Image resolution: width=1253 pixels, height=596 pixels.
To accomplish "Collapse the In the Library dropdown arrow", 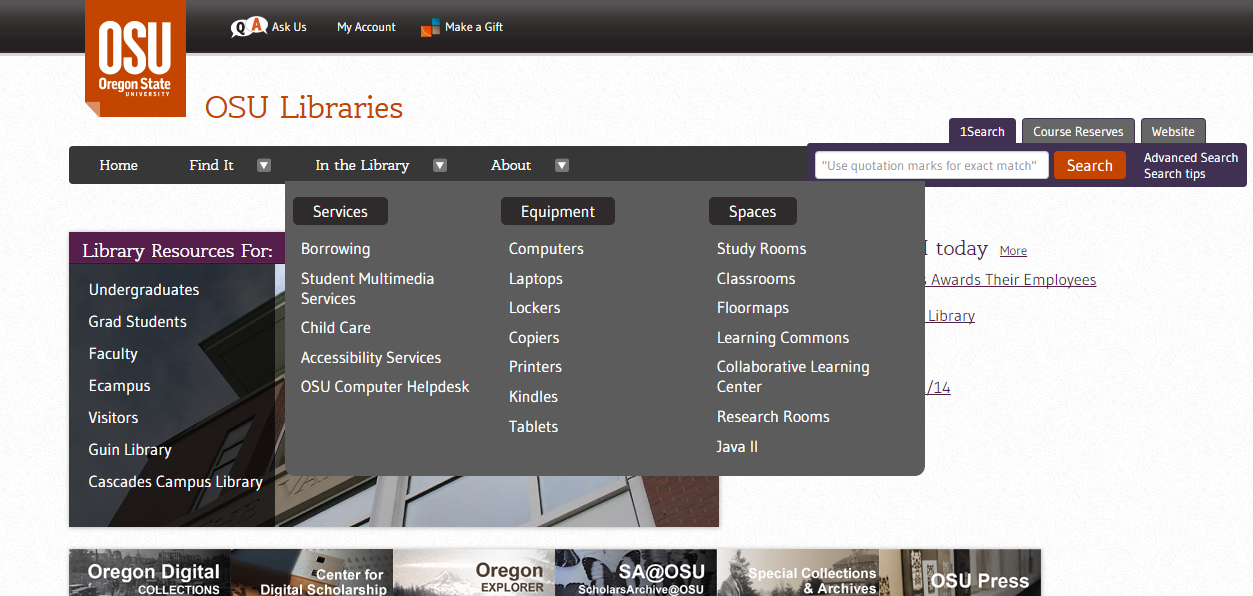I will pos(440,165).
